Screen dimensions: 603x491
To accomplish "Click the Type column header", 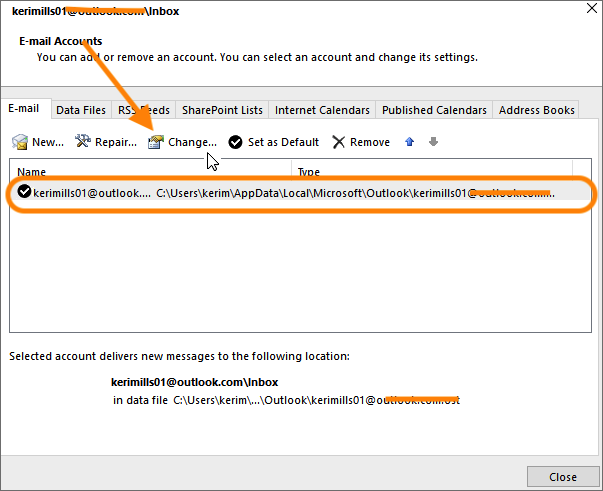I will (x=308, y=172).
